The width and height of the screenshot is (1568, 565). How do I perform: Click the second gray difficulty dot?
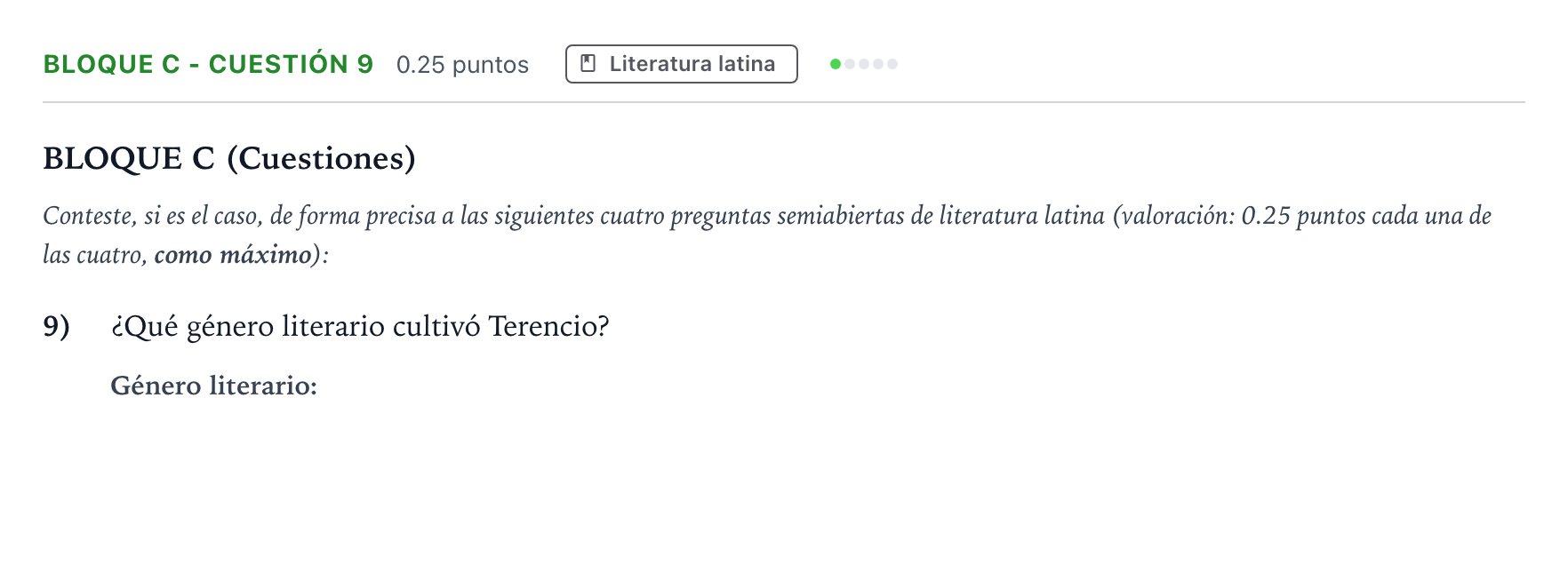pos(850,64)
